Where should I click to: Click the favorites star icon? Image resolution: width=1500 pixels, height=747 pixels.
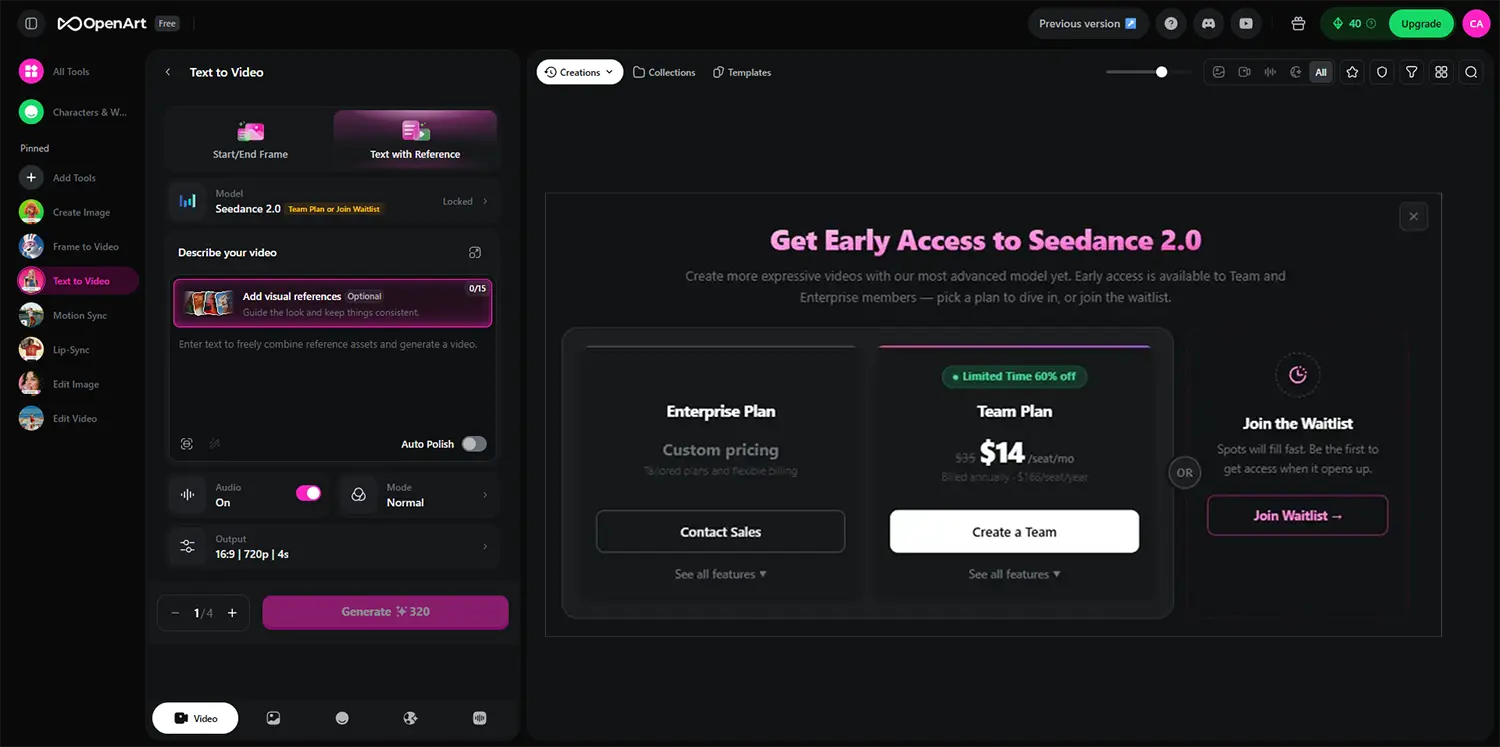(1352, 72)
